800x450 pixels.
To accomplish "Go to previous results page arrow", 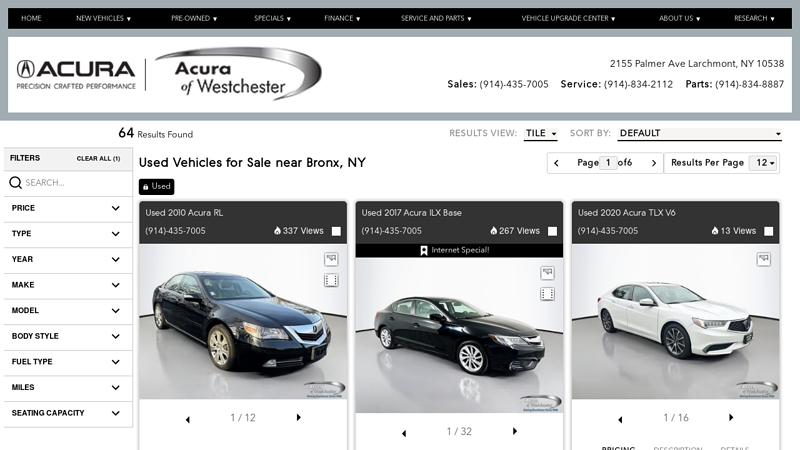I will click(x=557, y=163).
